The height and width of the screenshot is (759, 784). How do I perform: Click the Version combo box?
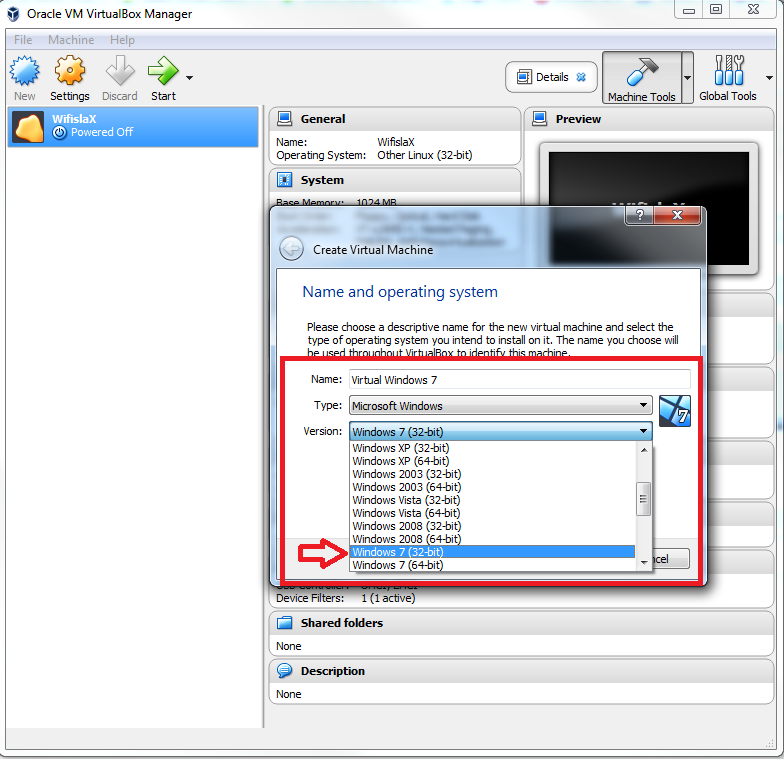point(500,432)
